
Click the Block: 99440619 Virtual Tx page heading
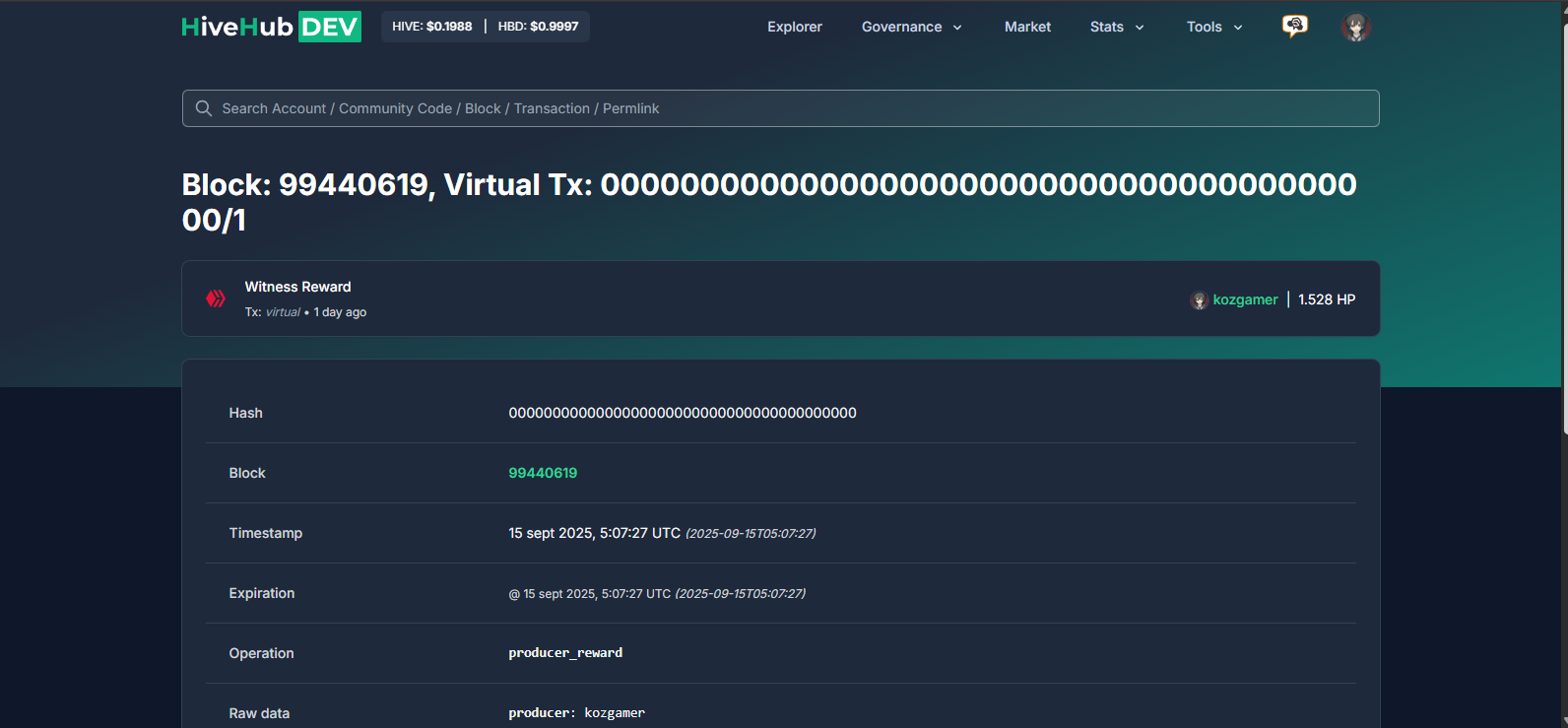tap(769, 202)
